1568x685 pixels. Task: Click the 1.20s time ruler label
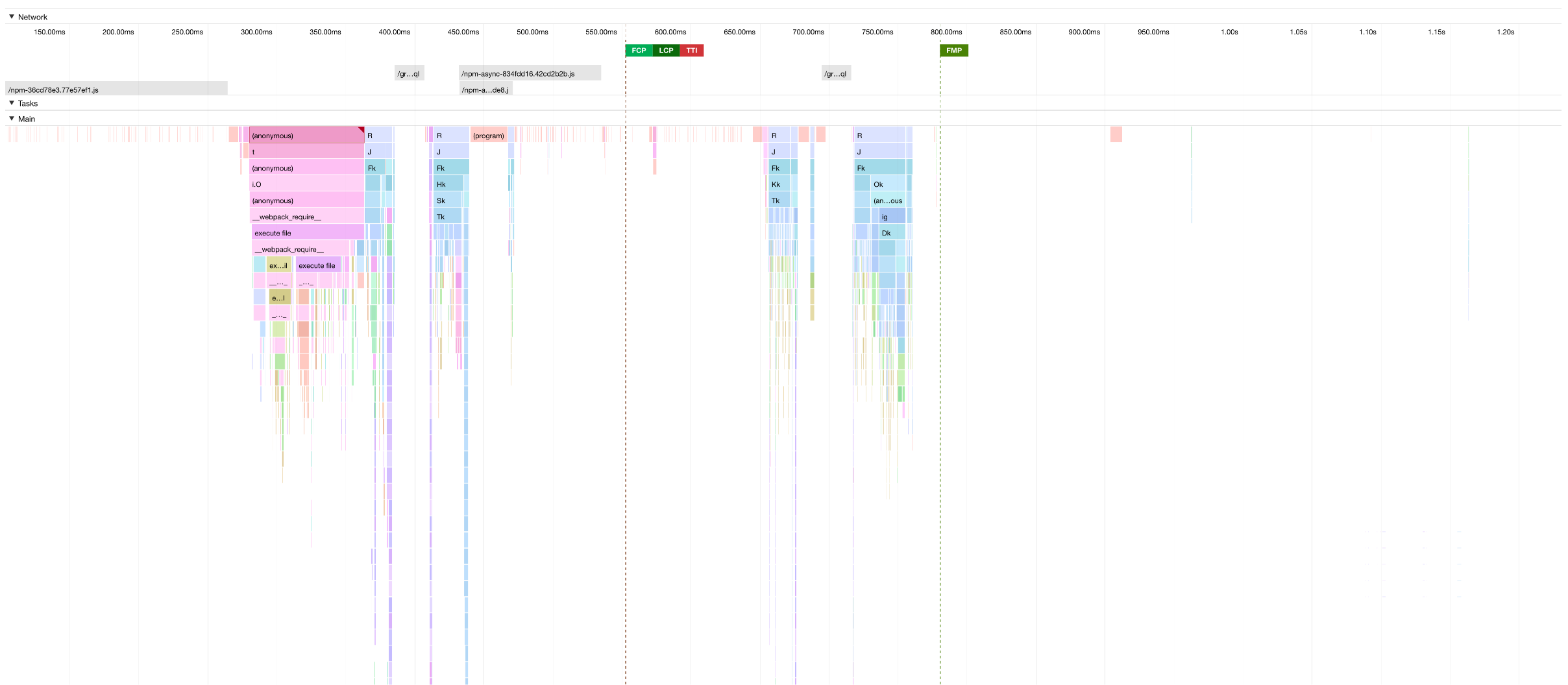tap(1506, 32)
